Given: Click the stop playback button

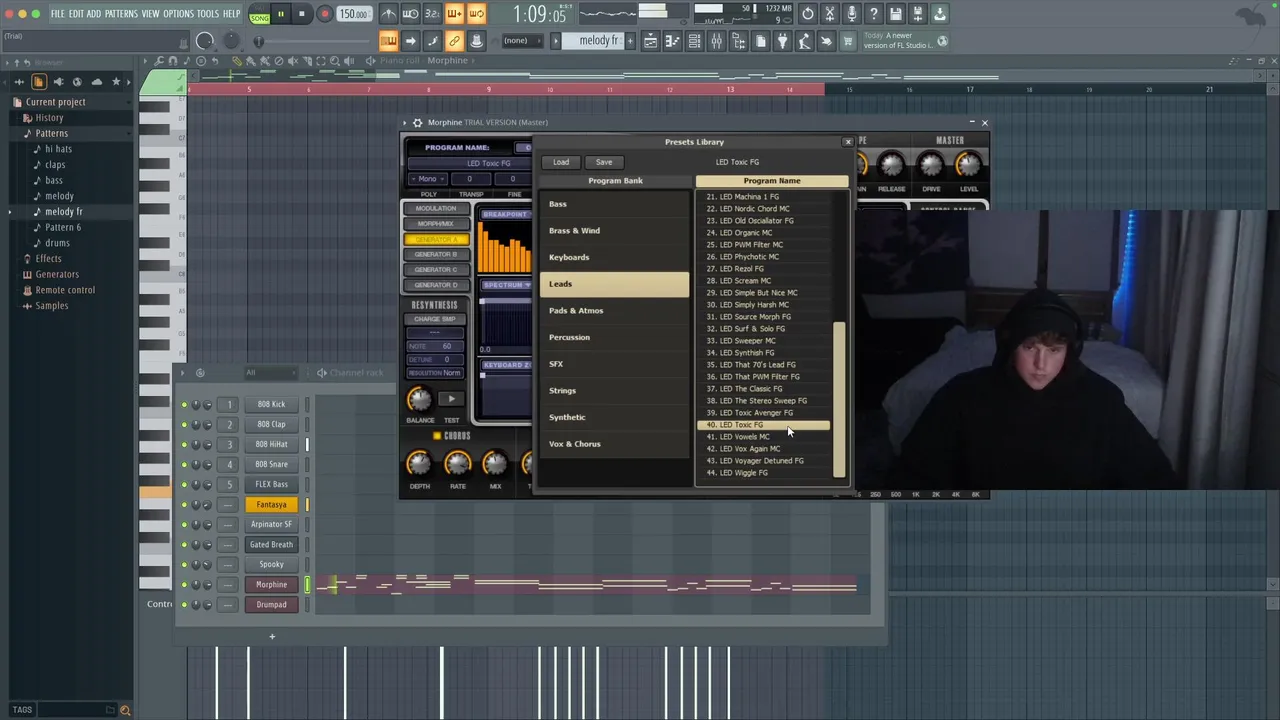Looking at the screenshot, I should coord(301,14).
